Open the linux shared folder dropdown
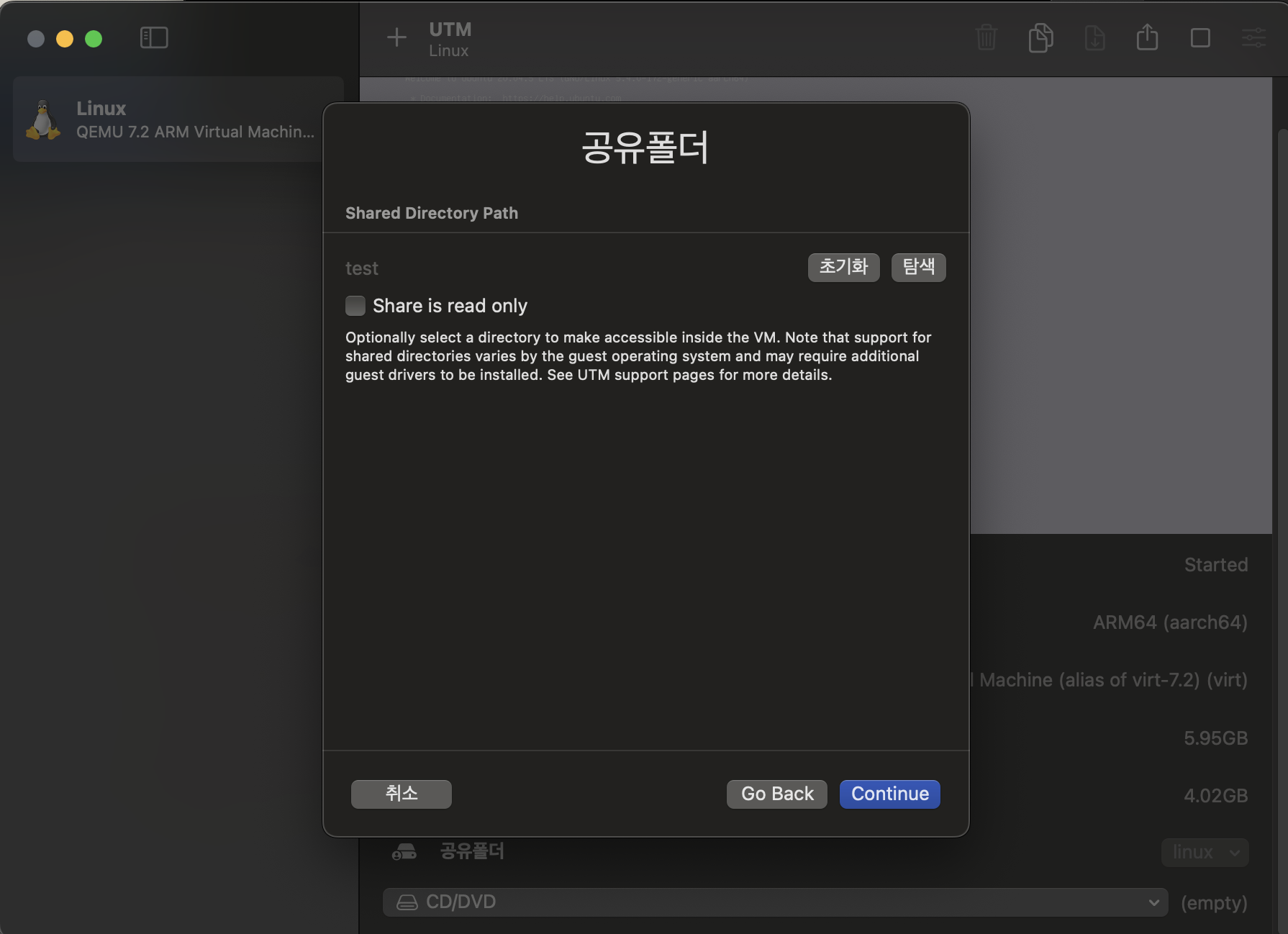 click(1205, 852)
